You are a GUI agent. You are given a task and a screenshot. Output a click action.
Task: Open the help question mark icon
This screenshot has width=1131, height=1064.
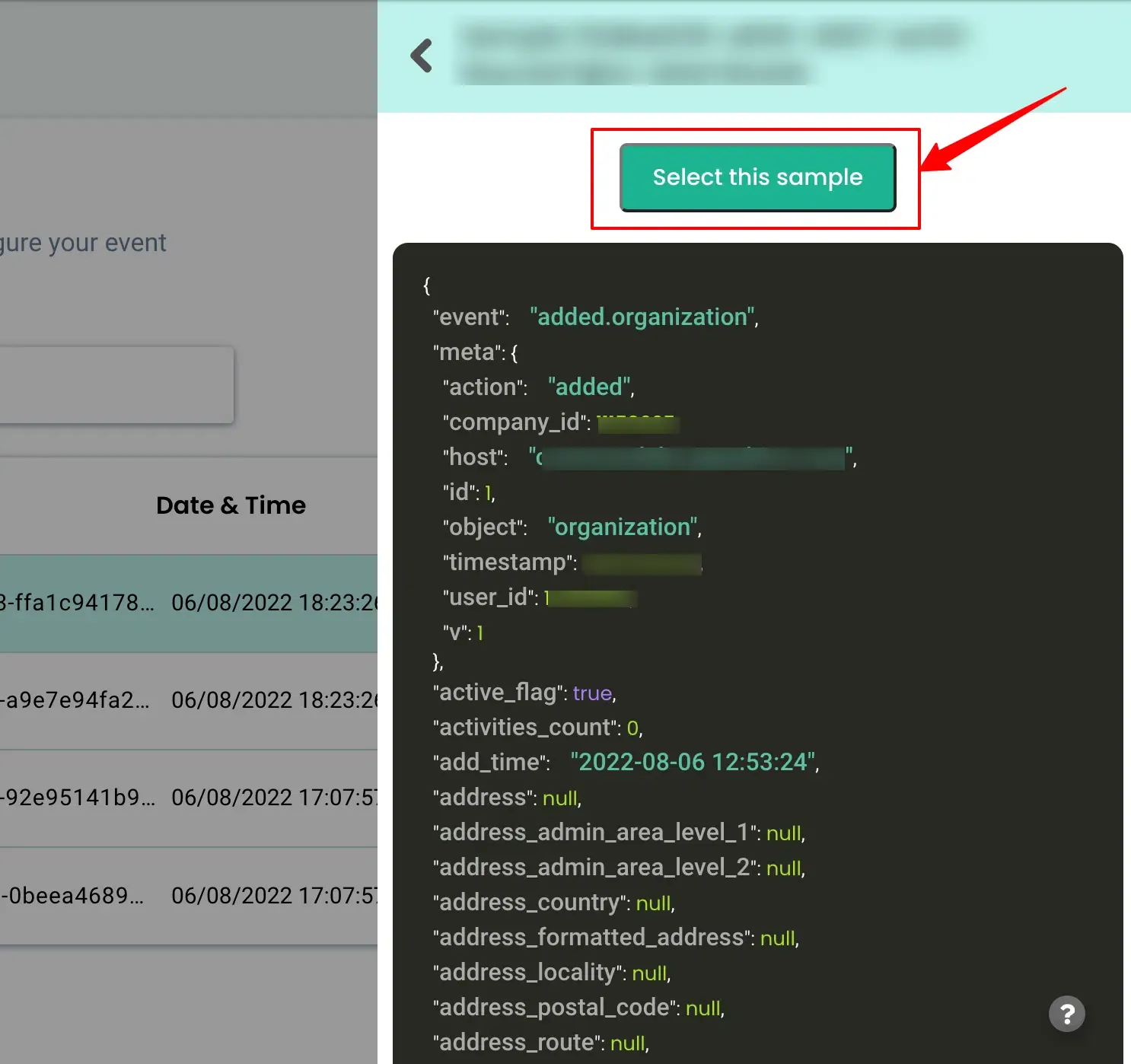pyautogui.click(x=1067, y=1014)
